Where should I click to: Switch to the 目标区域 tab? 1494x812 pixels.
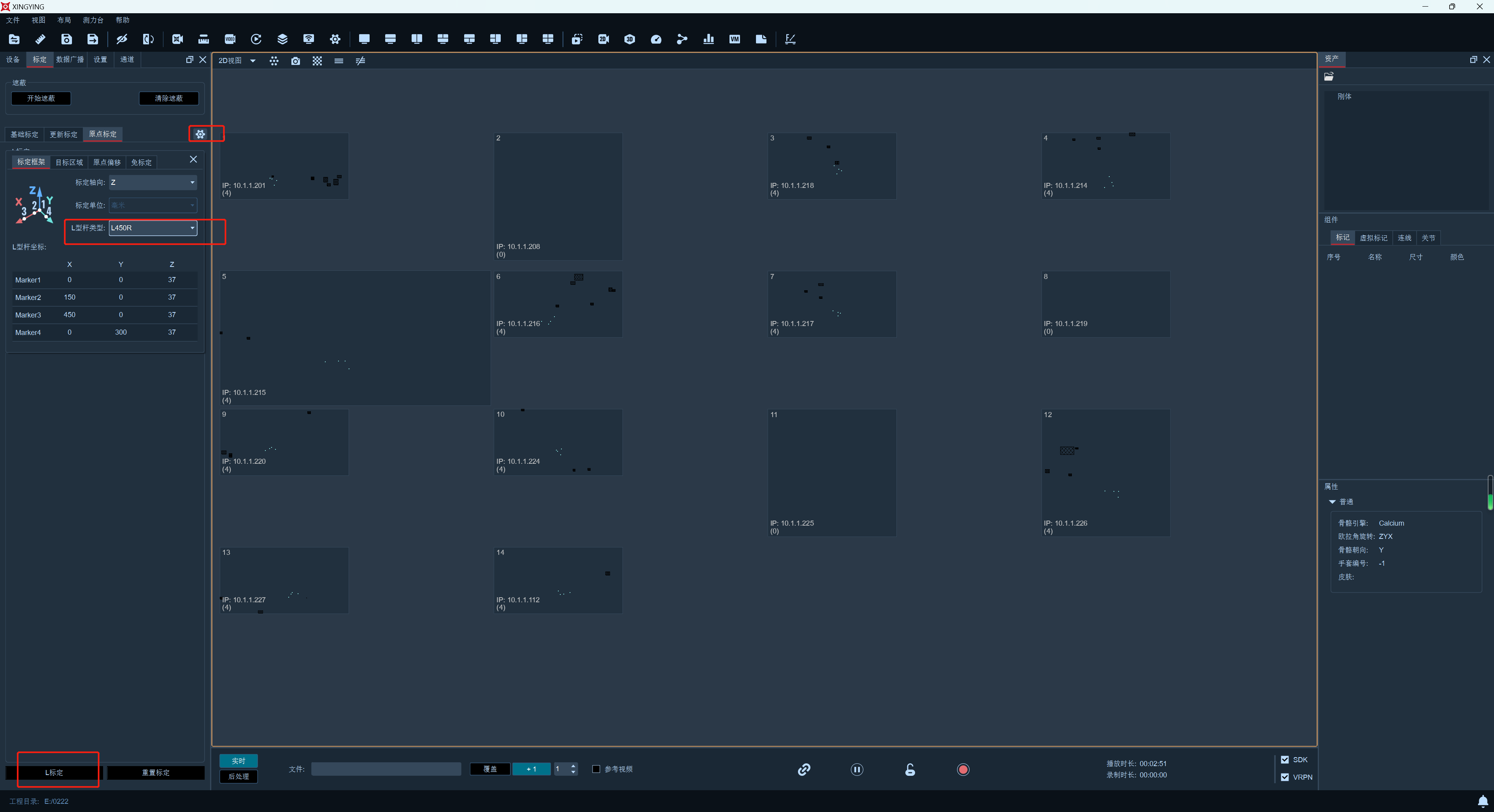tap(69, 162)
